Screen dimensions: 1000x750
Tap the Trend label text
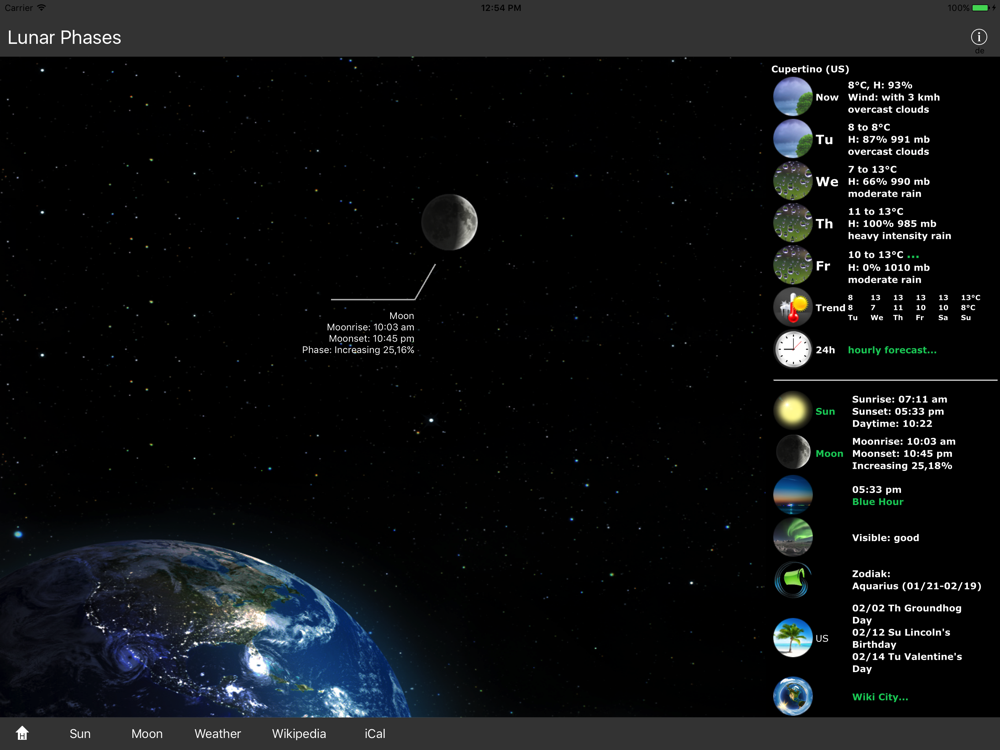click(830, 307)
